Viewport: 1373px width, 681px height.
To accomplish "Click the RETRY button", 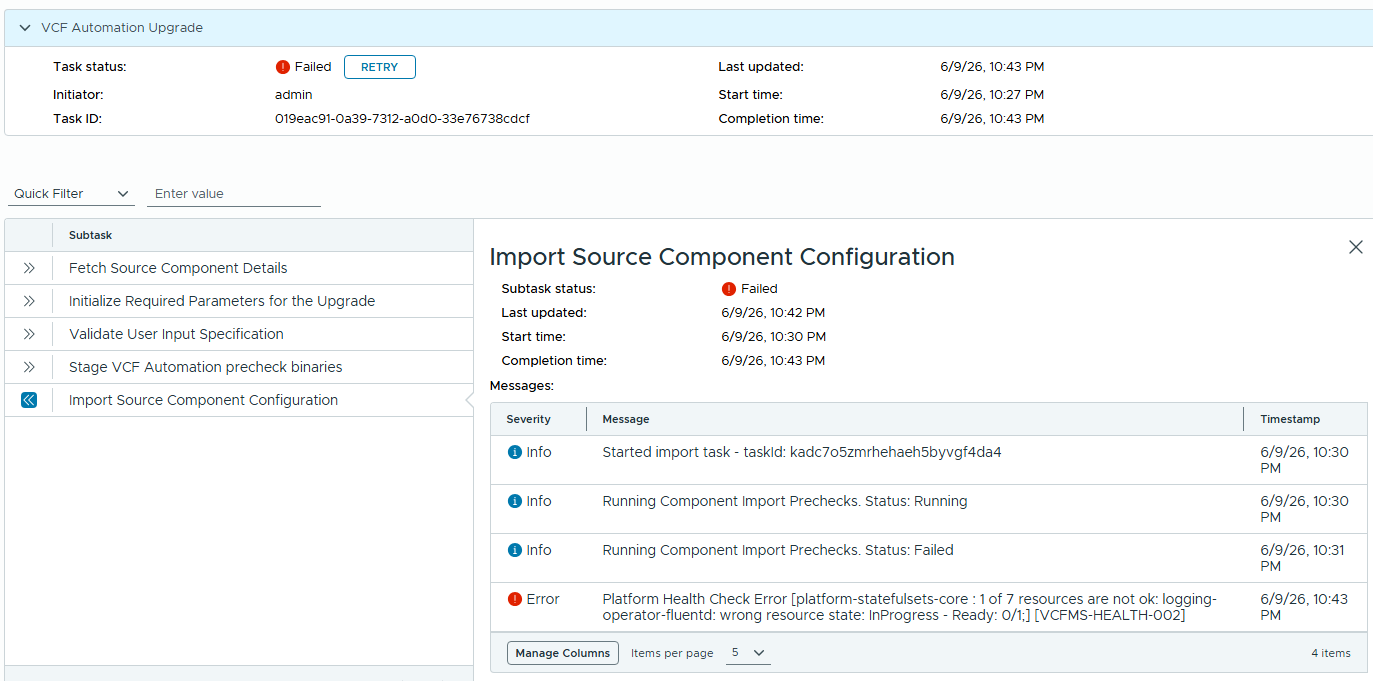I will click(x=379, y=67).
